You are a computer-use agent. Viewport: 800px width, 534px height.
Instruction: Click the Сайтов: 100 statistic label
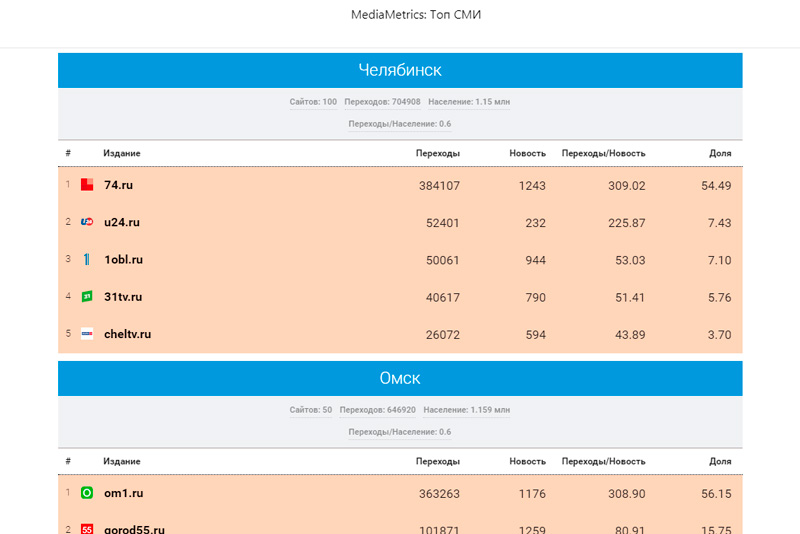coord(313,102)
